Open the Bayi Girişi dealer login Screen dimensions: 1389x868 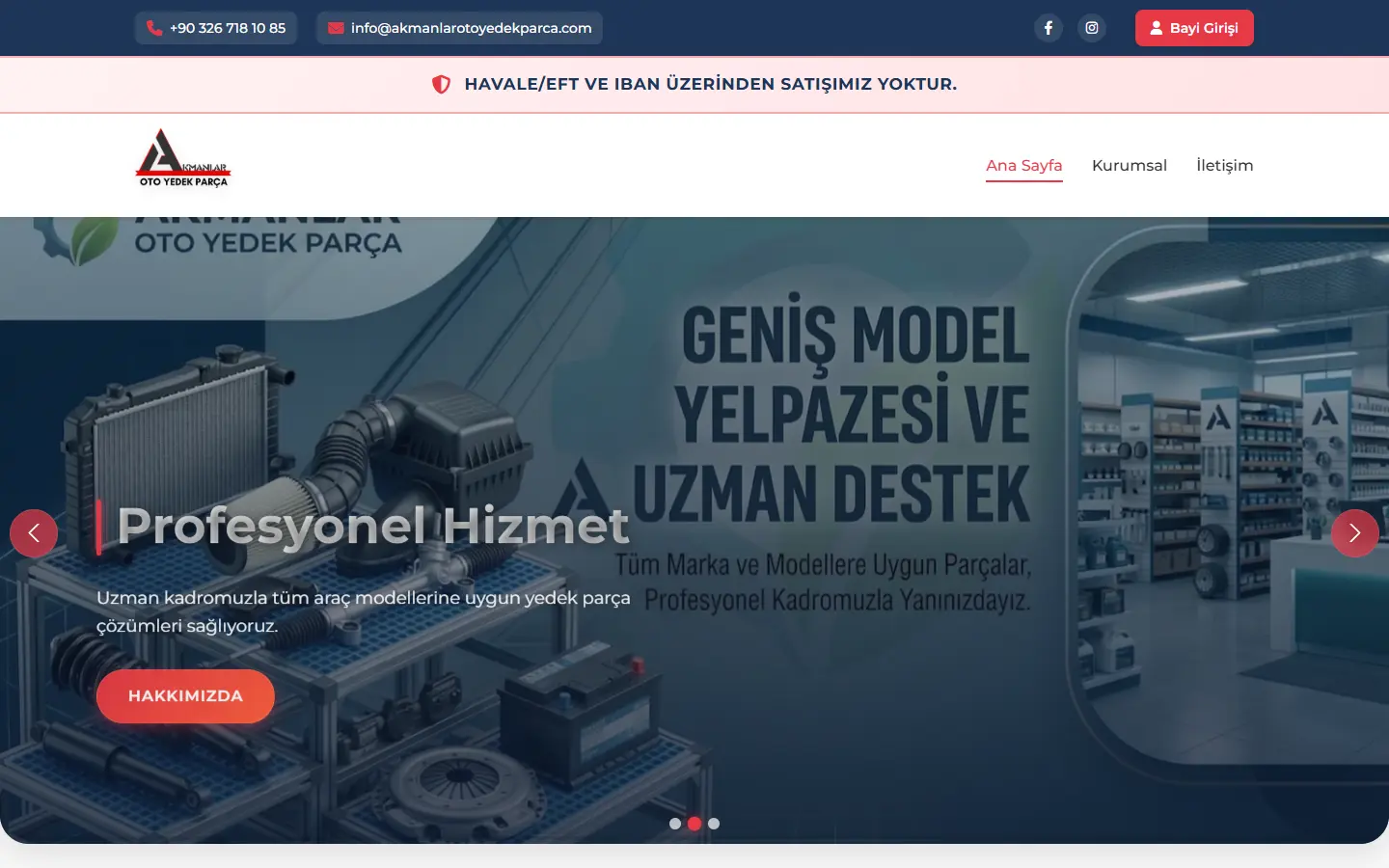tap(1194, 28)
